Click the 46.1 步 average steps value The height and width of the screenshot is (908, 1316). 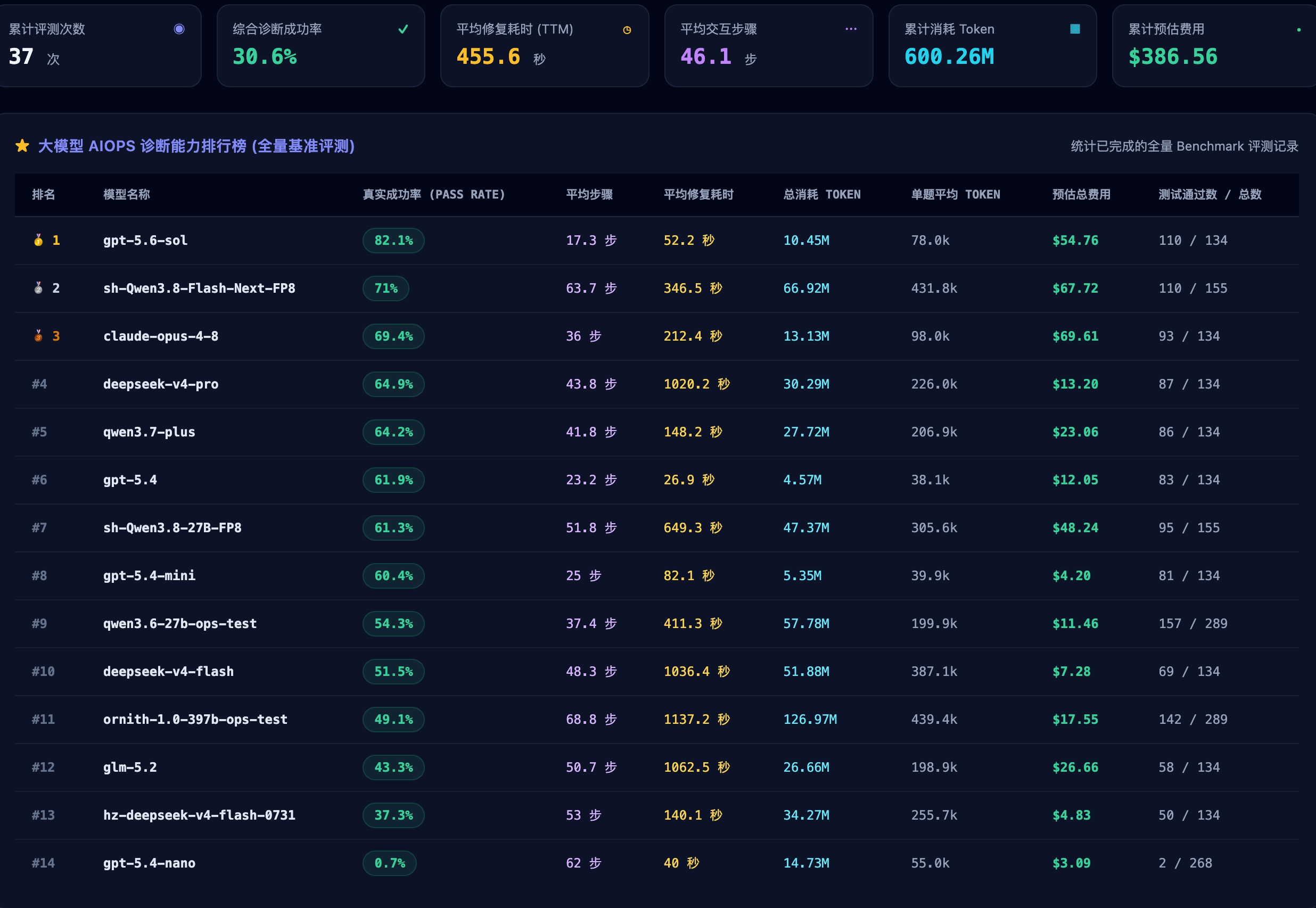click(x=719, y=57)
